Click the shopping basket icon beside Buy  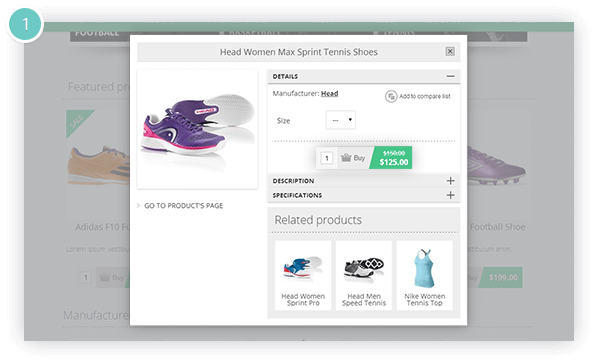pyautogui.click(x=346, y=158)
